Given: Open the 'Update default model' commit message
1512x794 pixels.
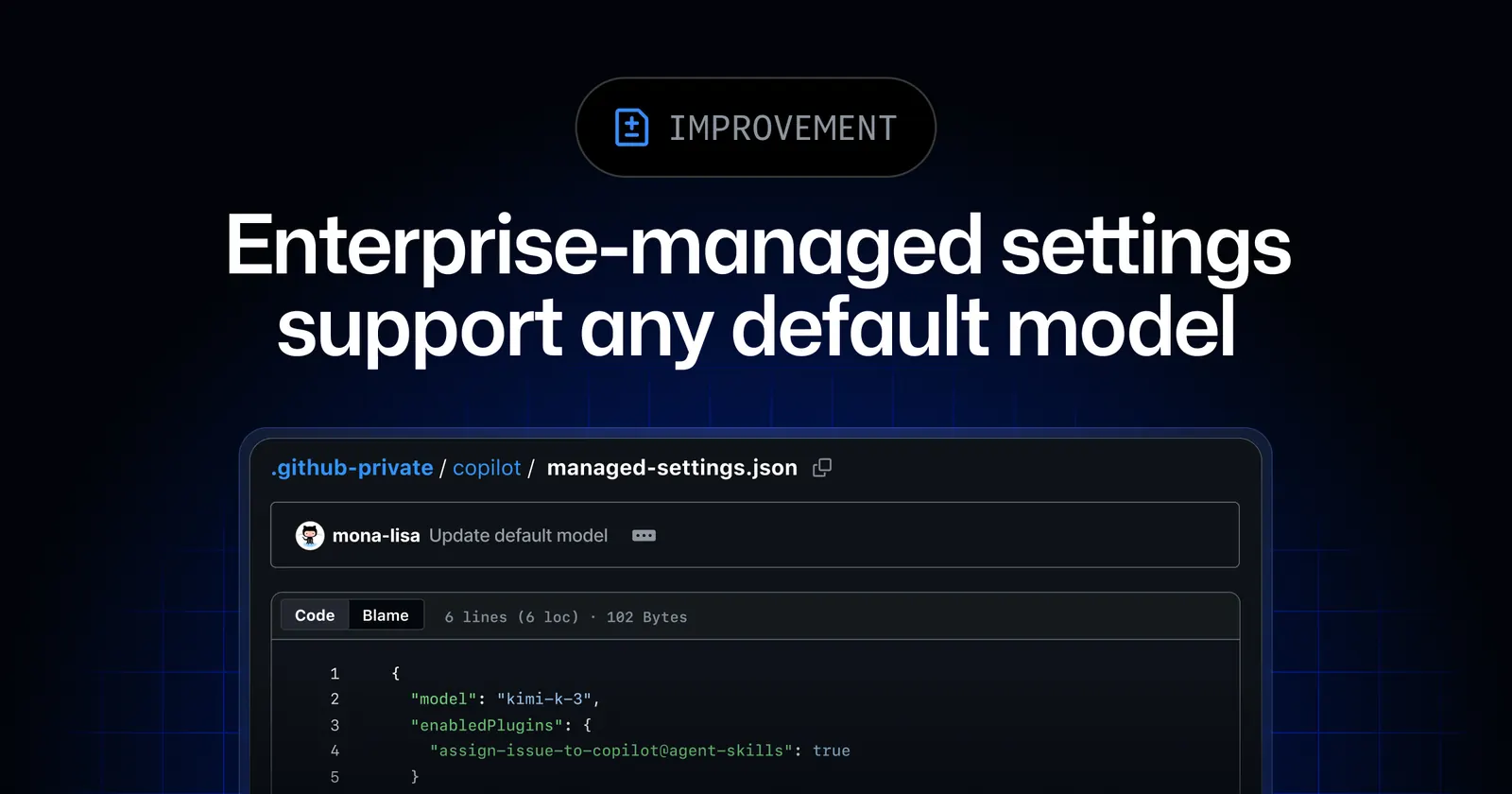Looking at the screenshot, I should click(518, 535).
